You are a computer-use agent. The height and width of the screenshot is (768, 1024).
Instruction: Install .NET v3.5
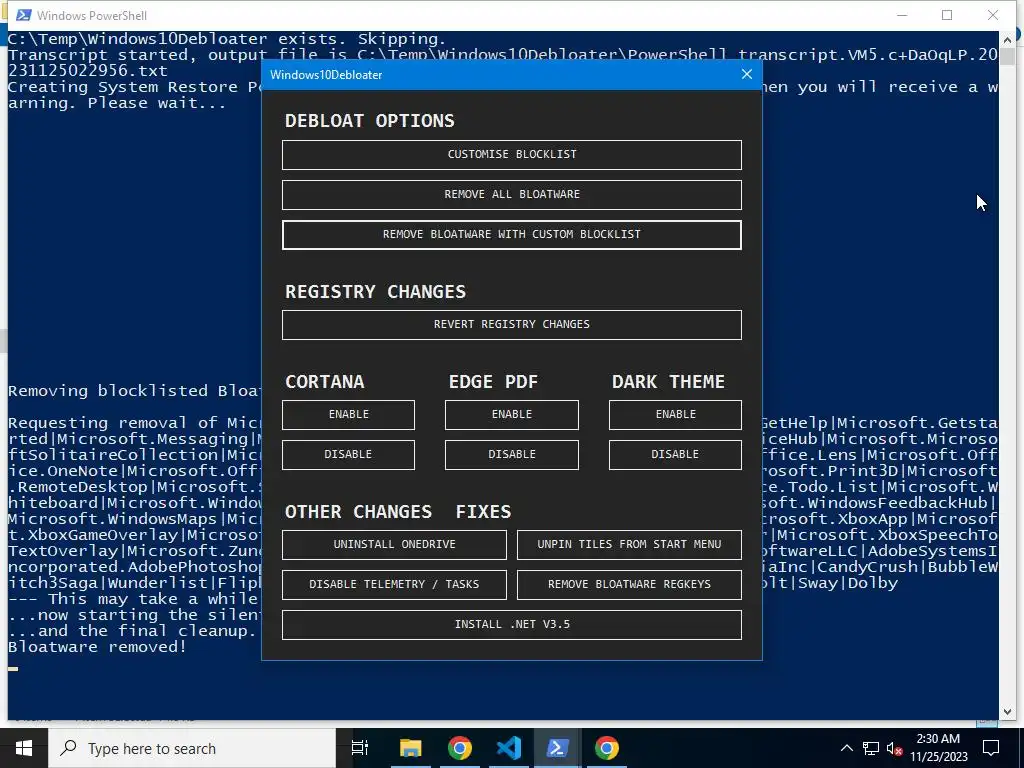tap(511, 625)
